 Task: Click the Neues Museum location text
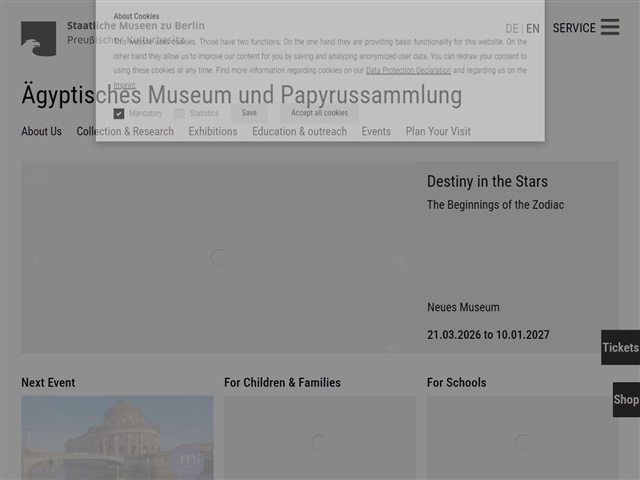[x=463, y=307]
